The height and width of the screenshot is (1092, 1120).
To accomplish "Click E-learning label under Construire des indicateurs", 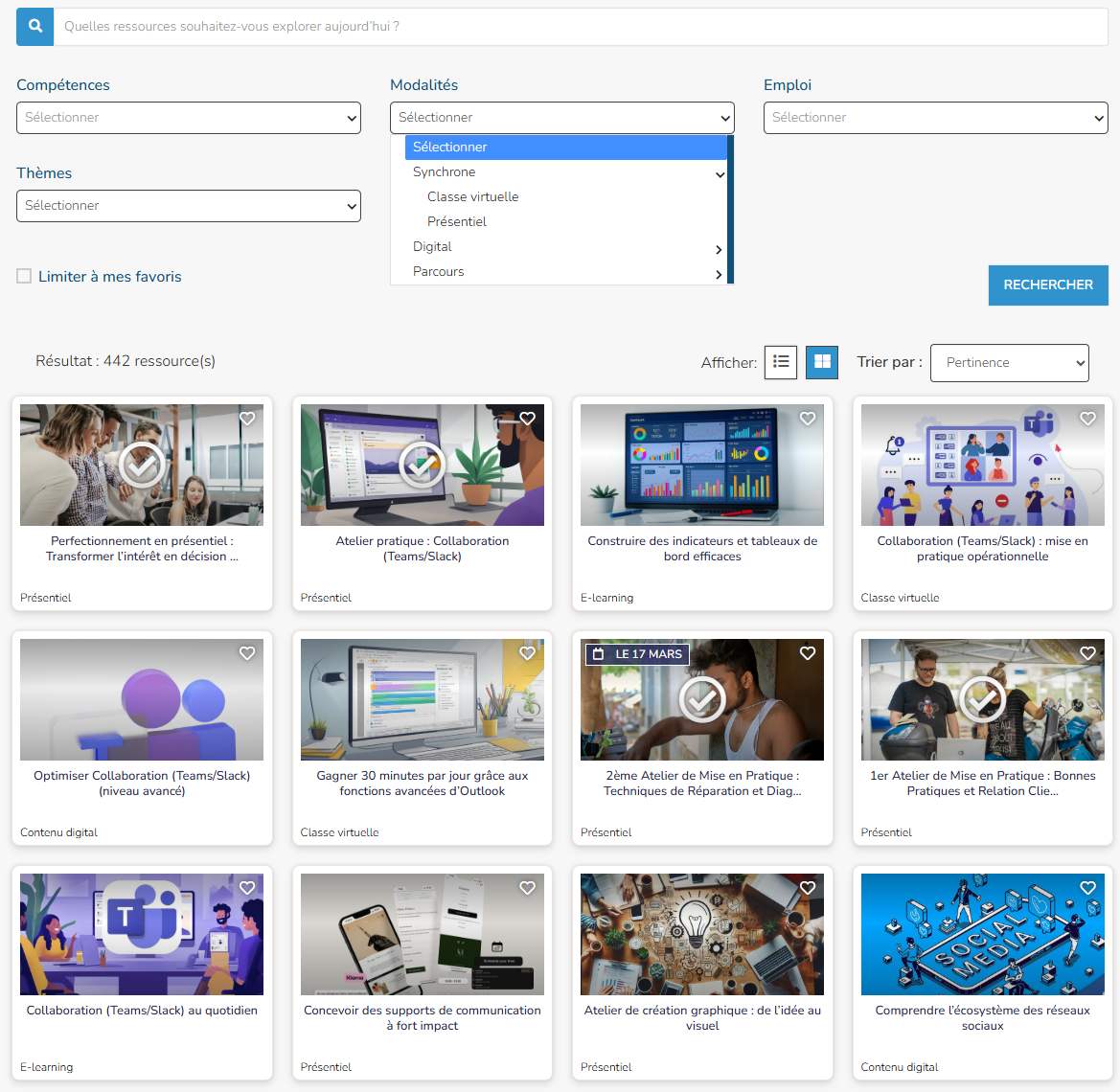I will click(607, 598).
